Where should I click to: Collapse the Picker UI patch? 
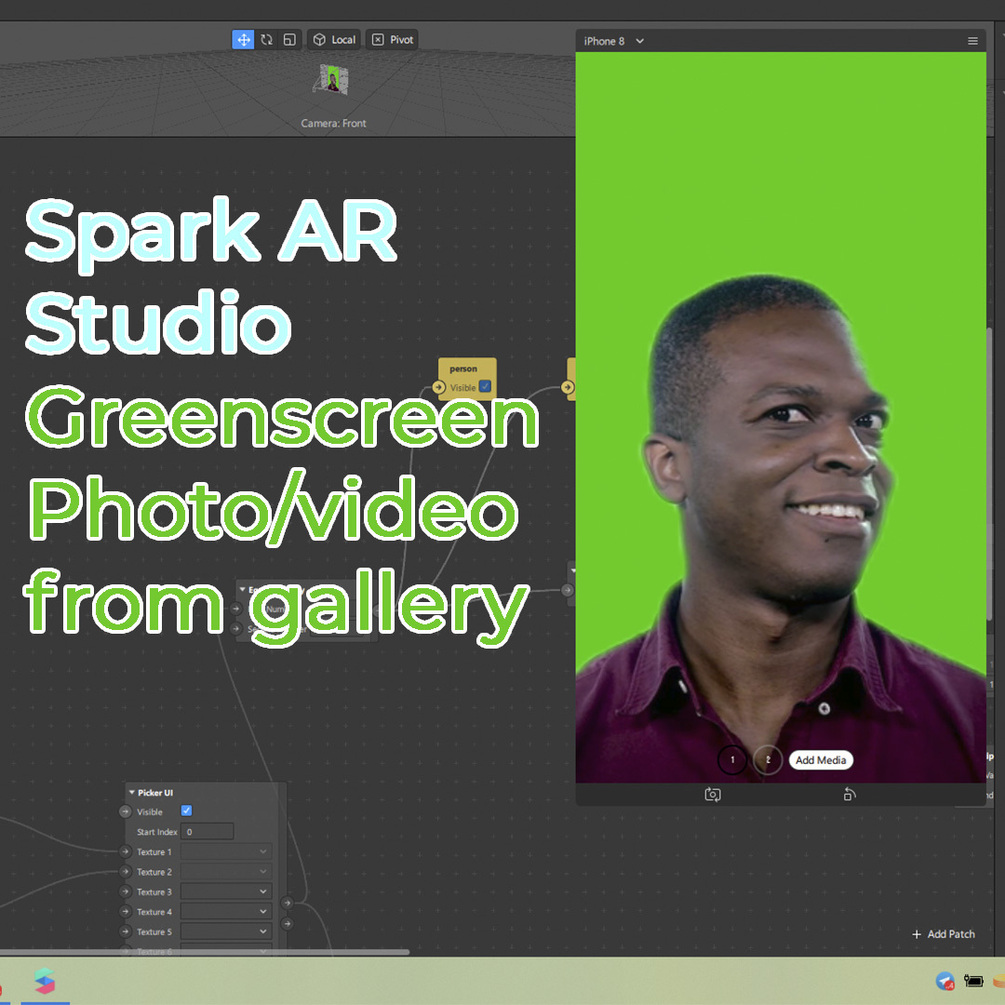click(x=132, y=793)
